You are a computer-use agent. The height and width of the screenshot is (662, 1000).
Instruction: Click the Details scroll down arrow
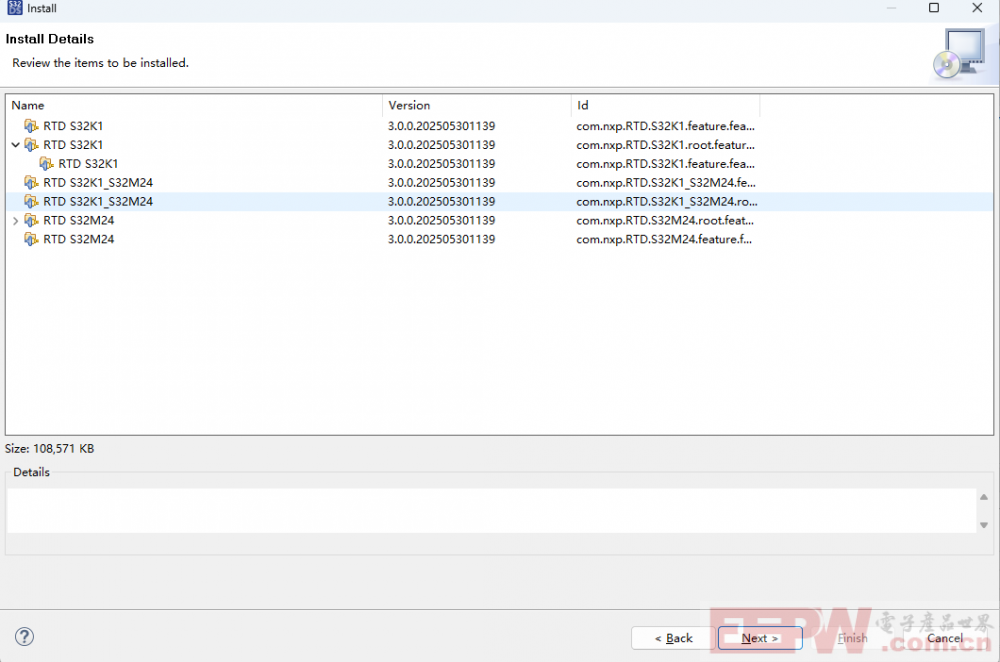(x=984, y=525)
